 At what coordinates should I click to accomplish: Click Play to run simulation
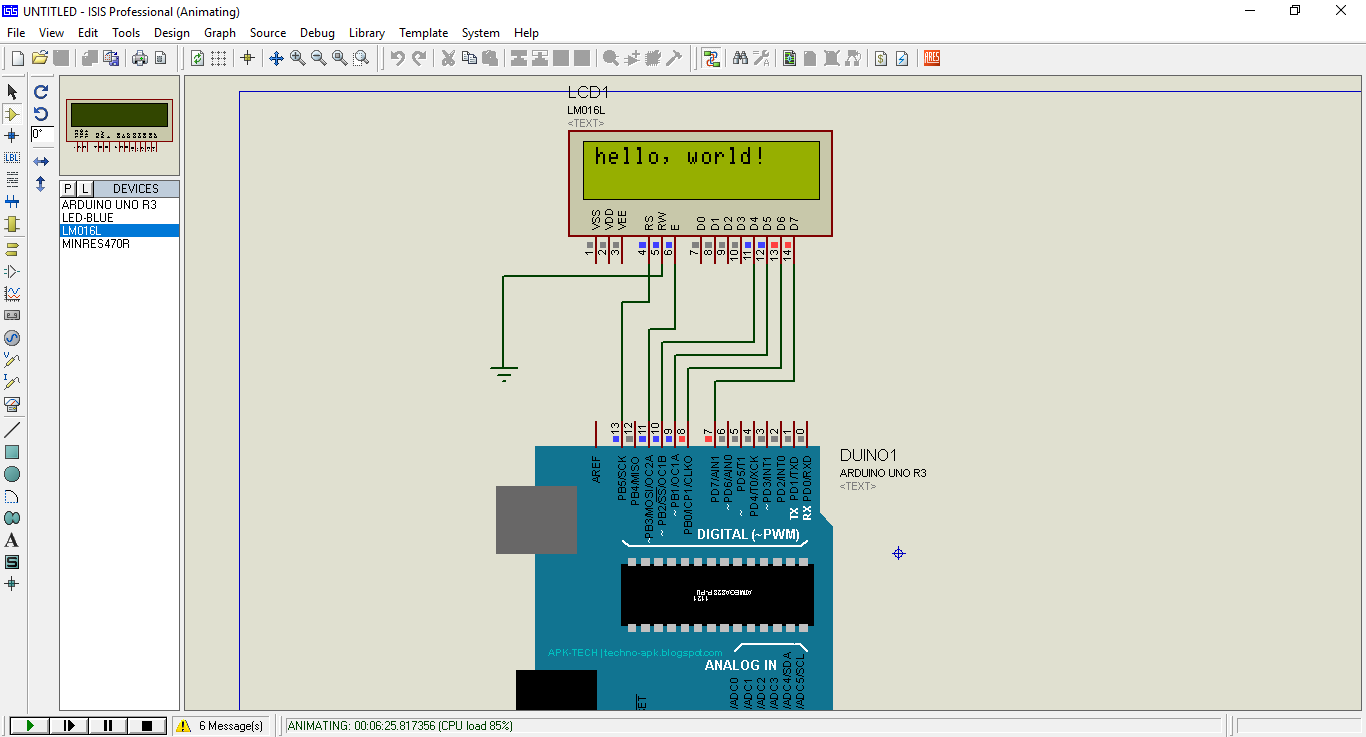coord(30,725)
